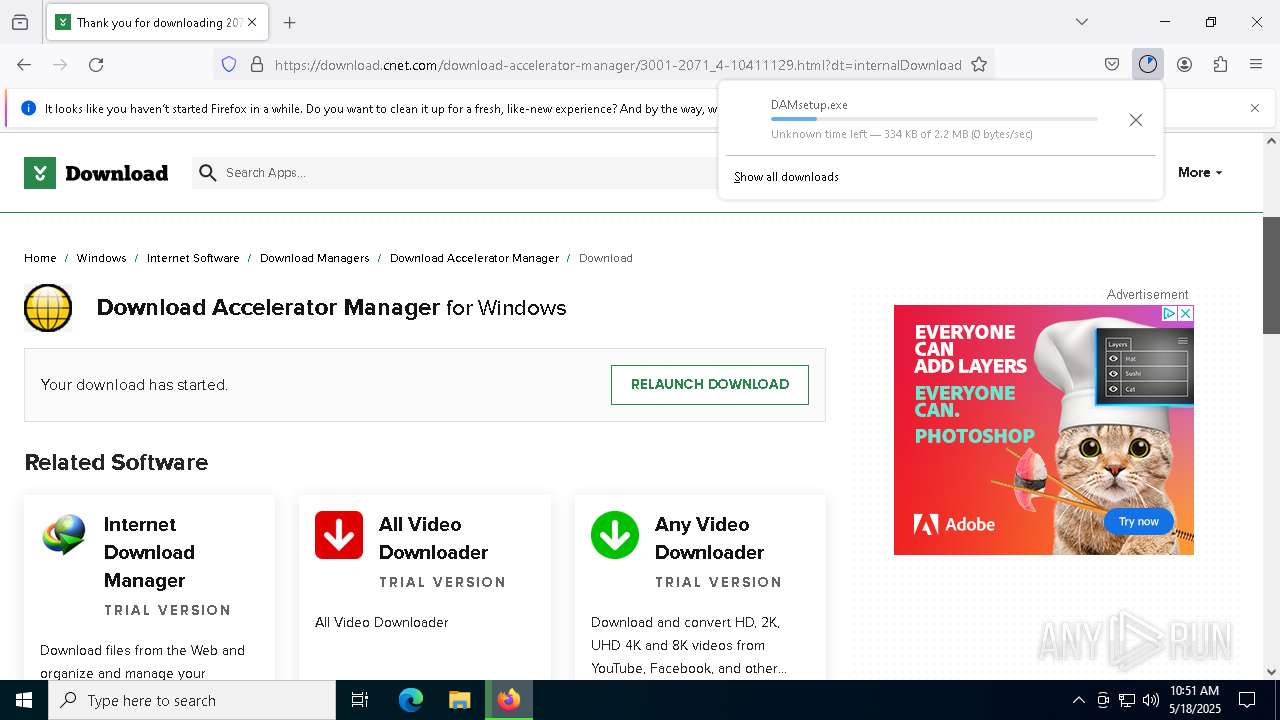Expand list all tabs dropdown

[x=1082, y=22]
